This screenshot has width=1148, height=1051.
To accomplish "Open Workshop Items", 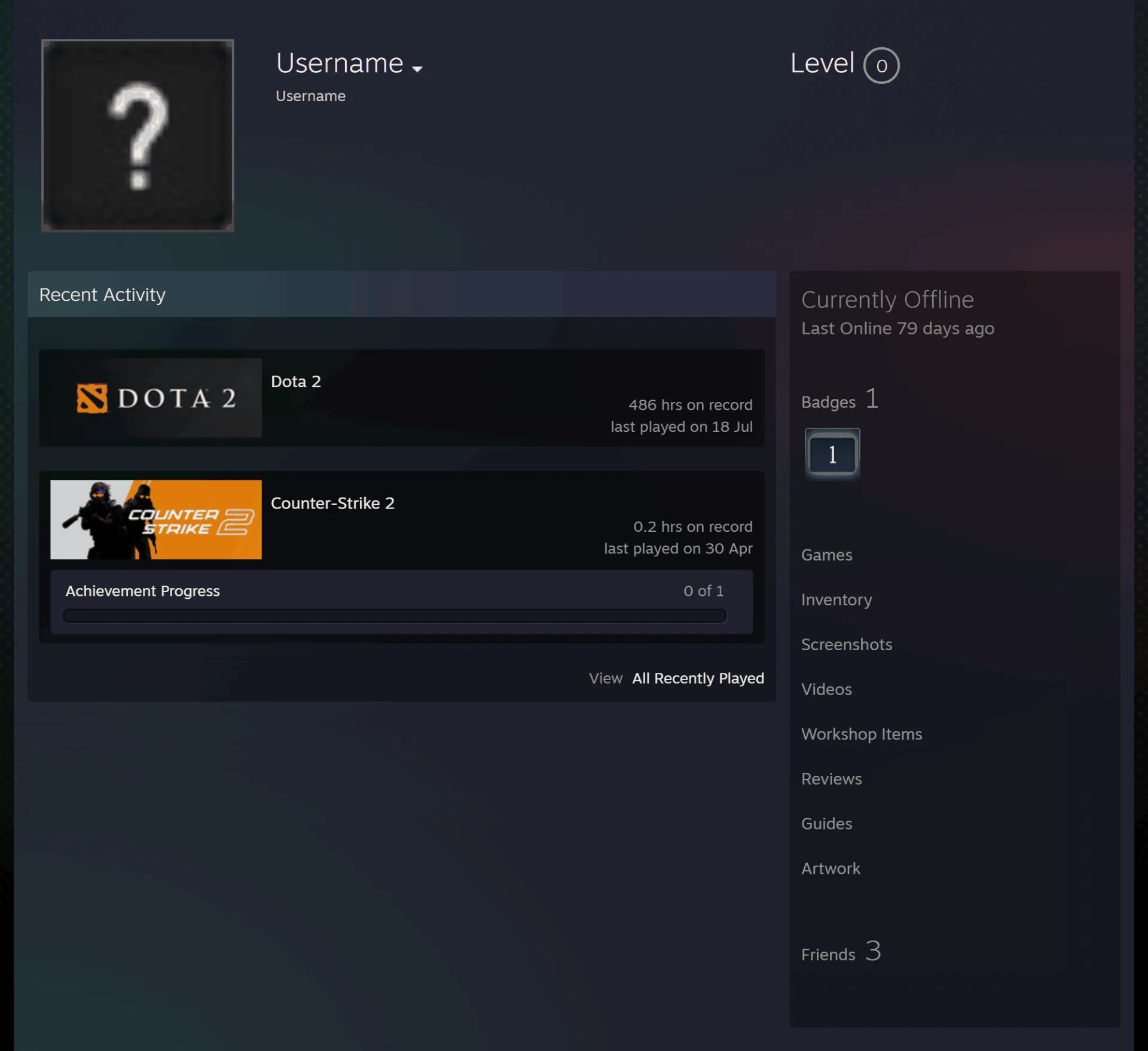I will [x=862, y=734].
